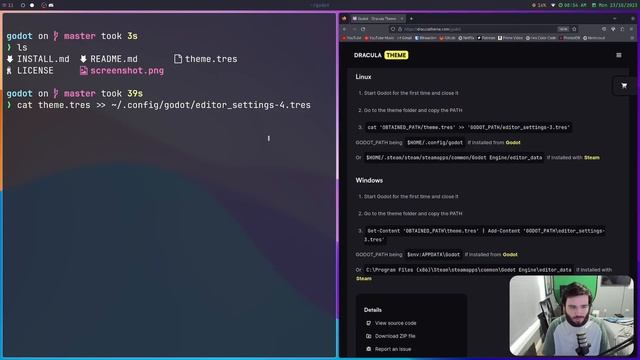Open the browser application menu
640x360 pixels.
click(x=631, y=29)
